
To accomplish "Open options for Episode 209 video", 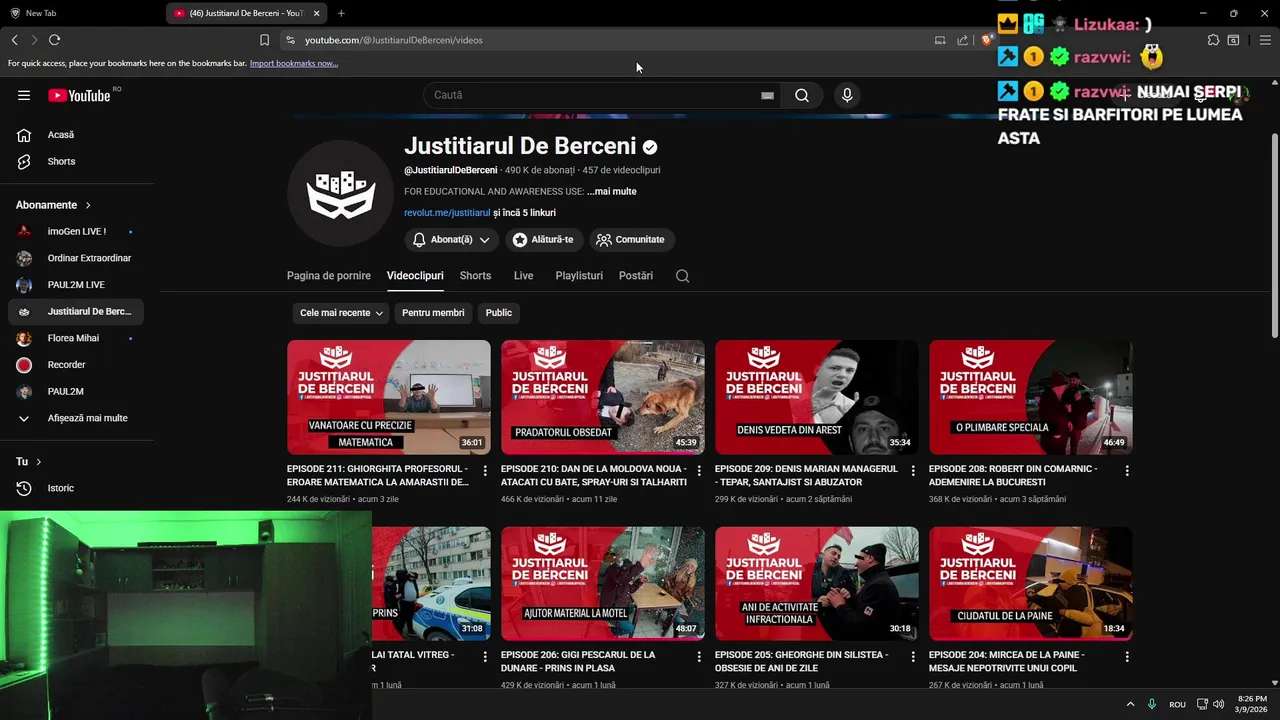I will click(x=913, y=470).
